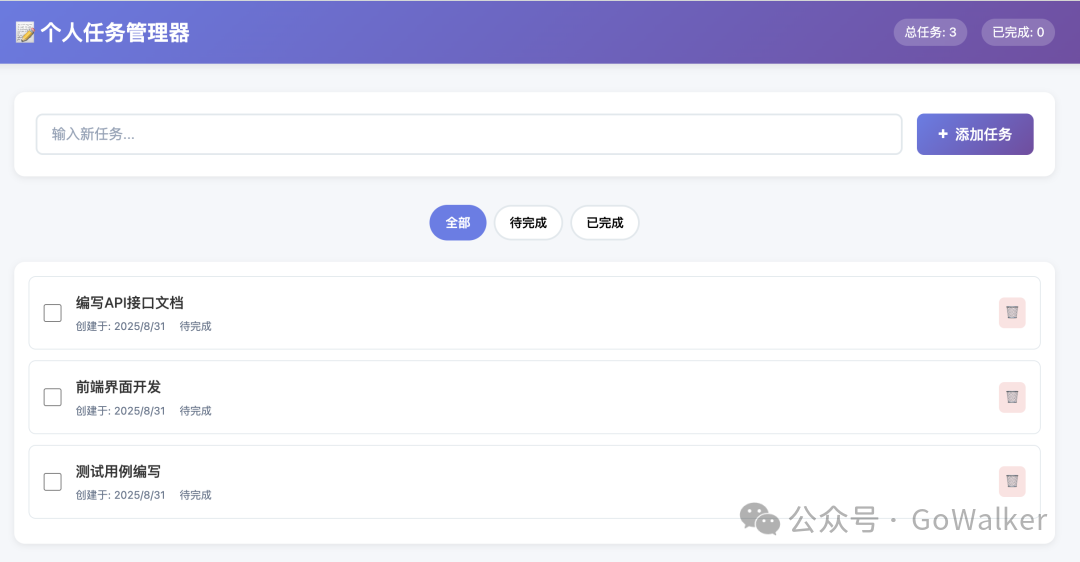Click creation date under 测试用例编写

[121, 495]
